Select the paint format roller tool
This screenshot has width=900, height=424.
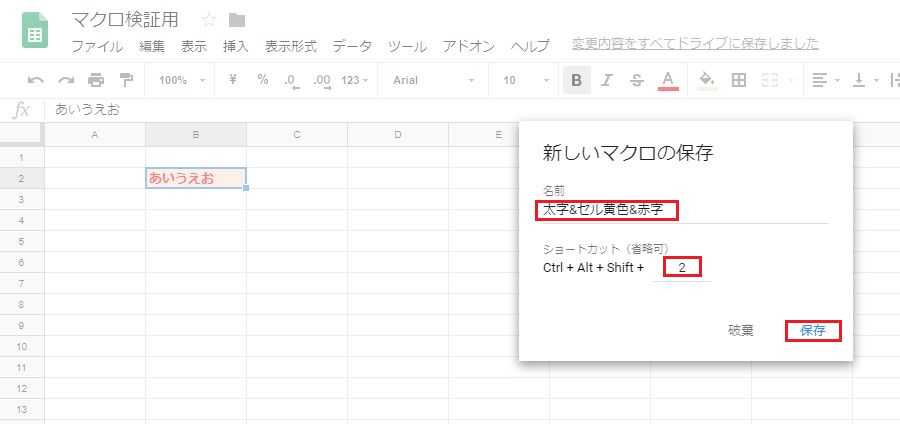pyautogui.click(x=126, y=80)
